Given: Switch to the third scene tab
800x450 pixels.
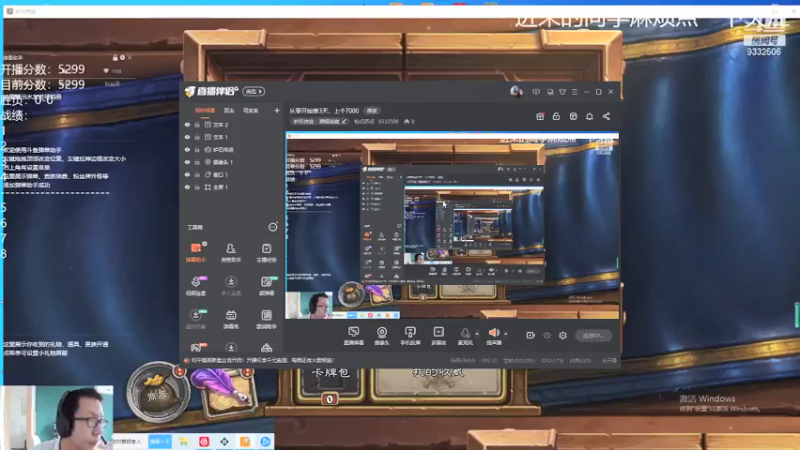Looking at the screenshot, I should tap(250, 111).
